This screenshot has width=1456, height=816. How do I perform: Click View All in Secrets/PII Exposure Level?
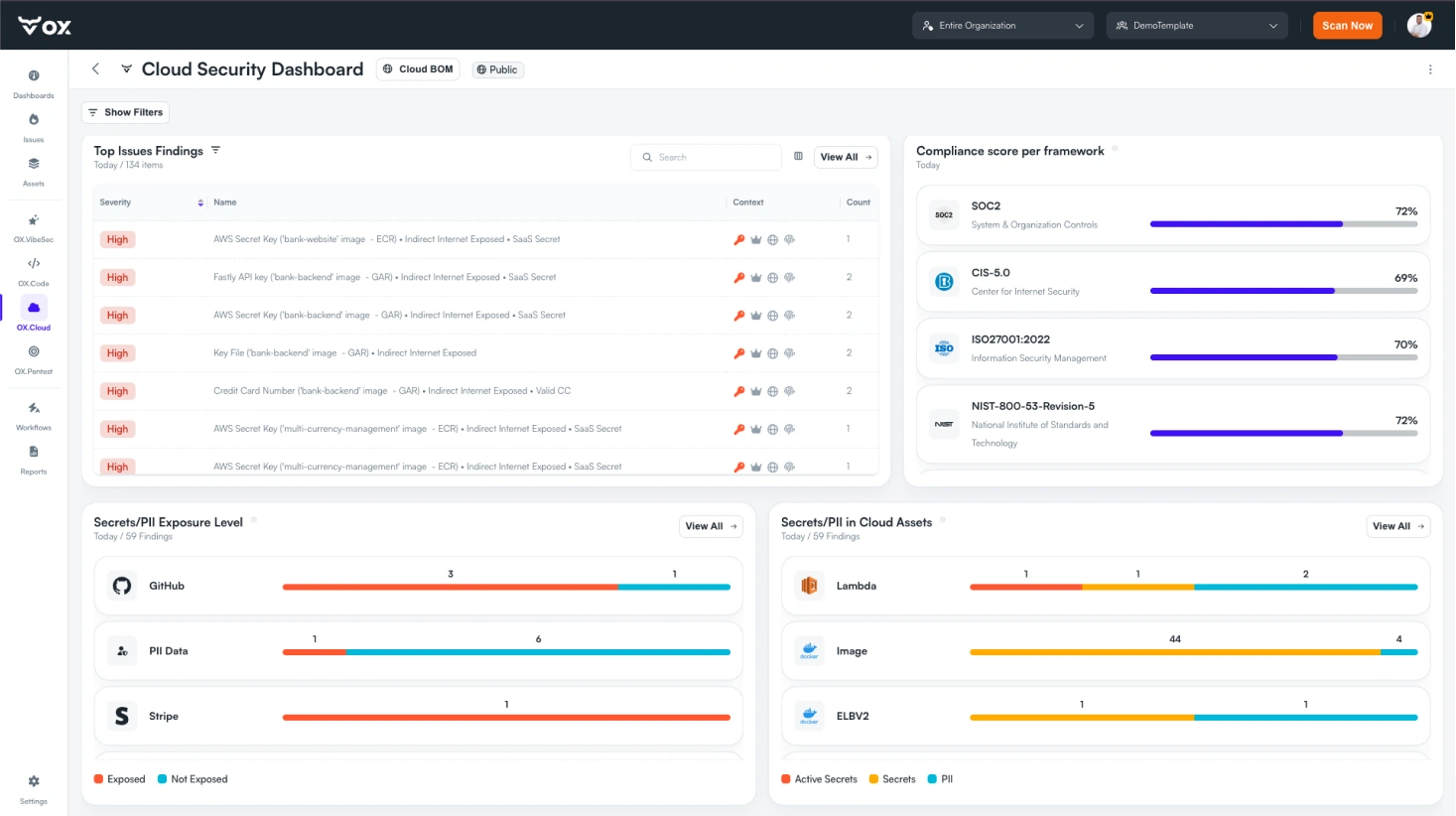click(711, 526)
